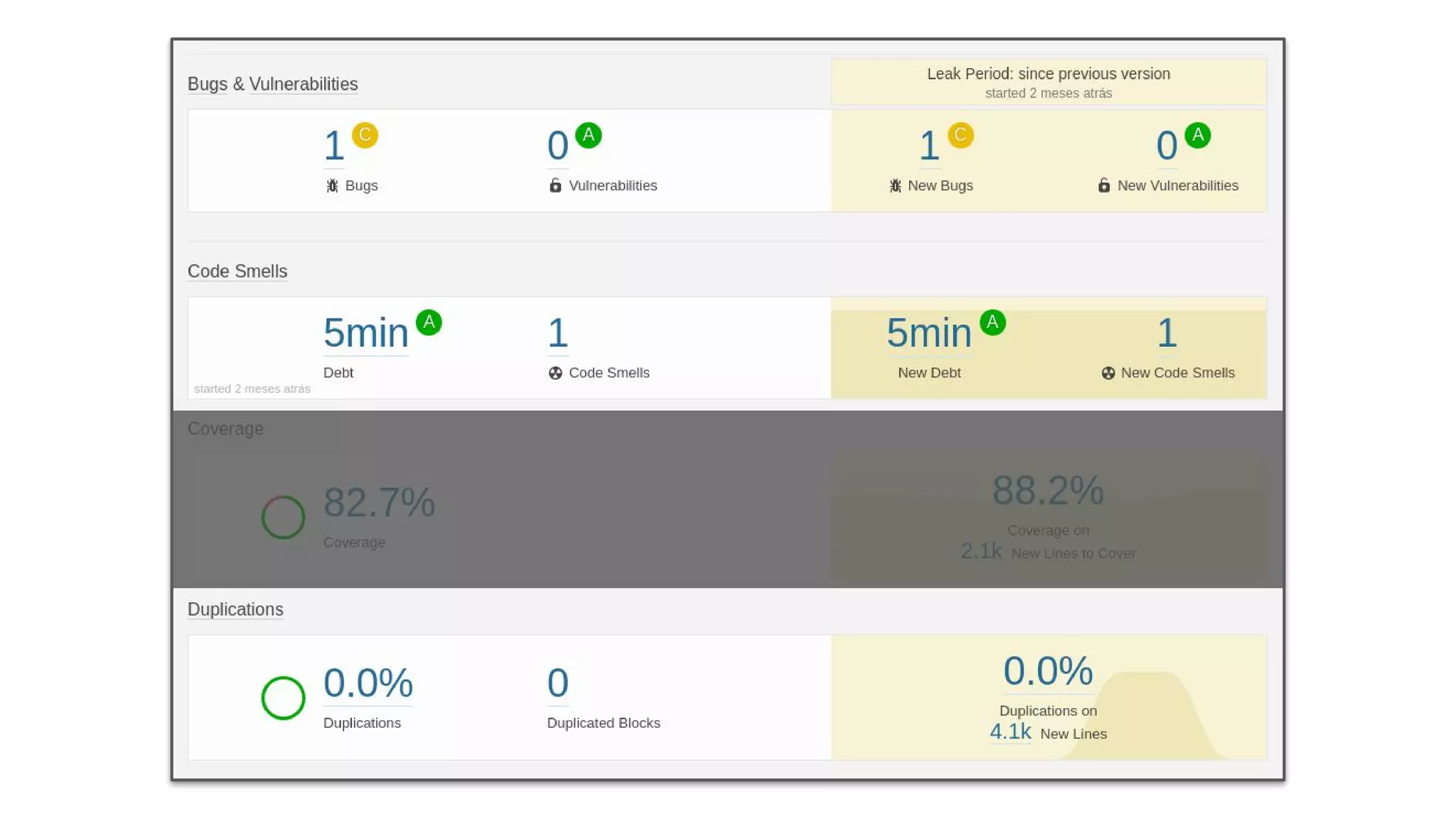
Task: Click the lock icon beside New Vulnerabilities
Action: 1103,186
